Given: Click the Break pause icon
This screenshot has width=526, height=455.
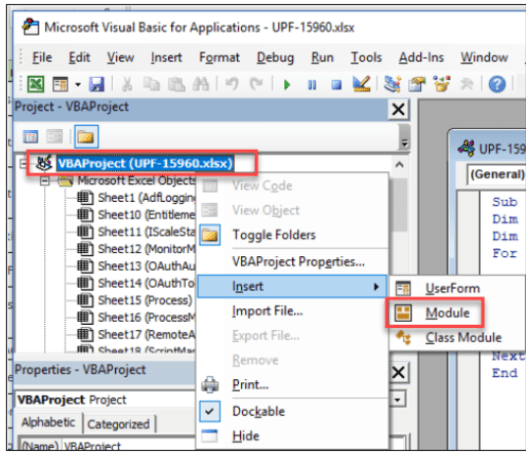Looking at the screenshot, I should [312, 85].
